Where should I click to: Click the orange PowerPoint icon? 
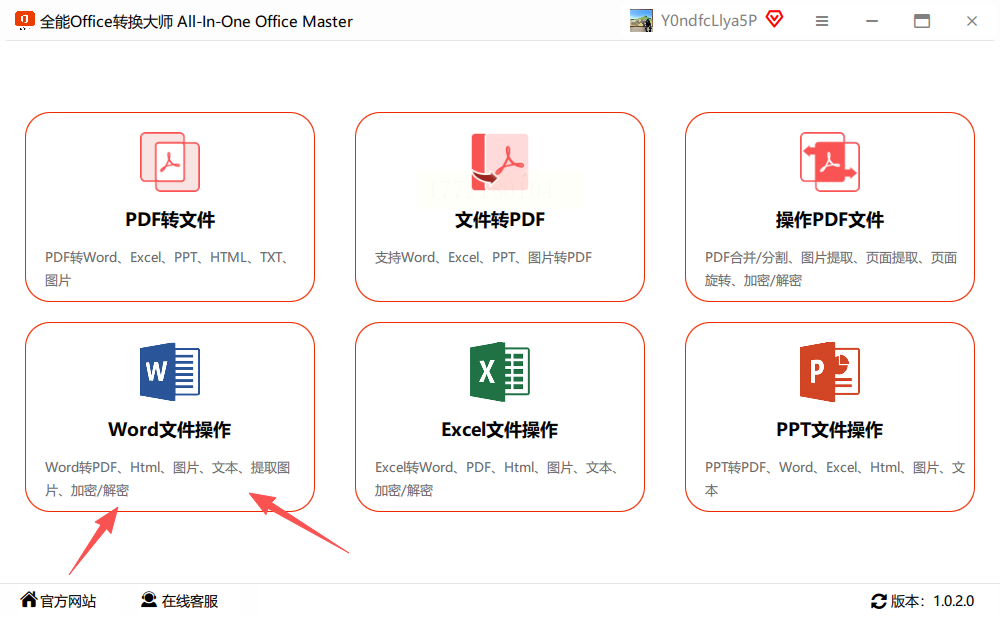[x=830, y=372]
